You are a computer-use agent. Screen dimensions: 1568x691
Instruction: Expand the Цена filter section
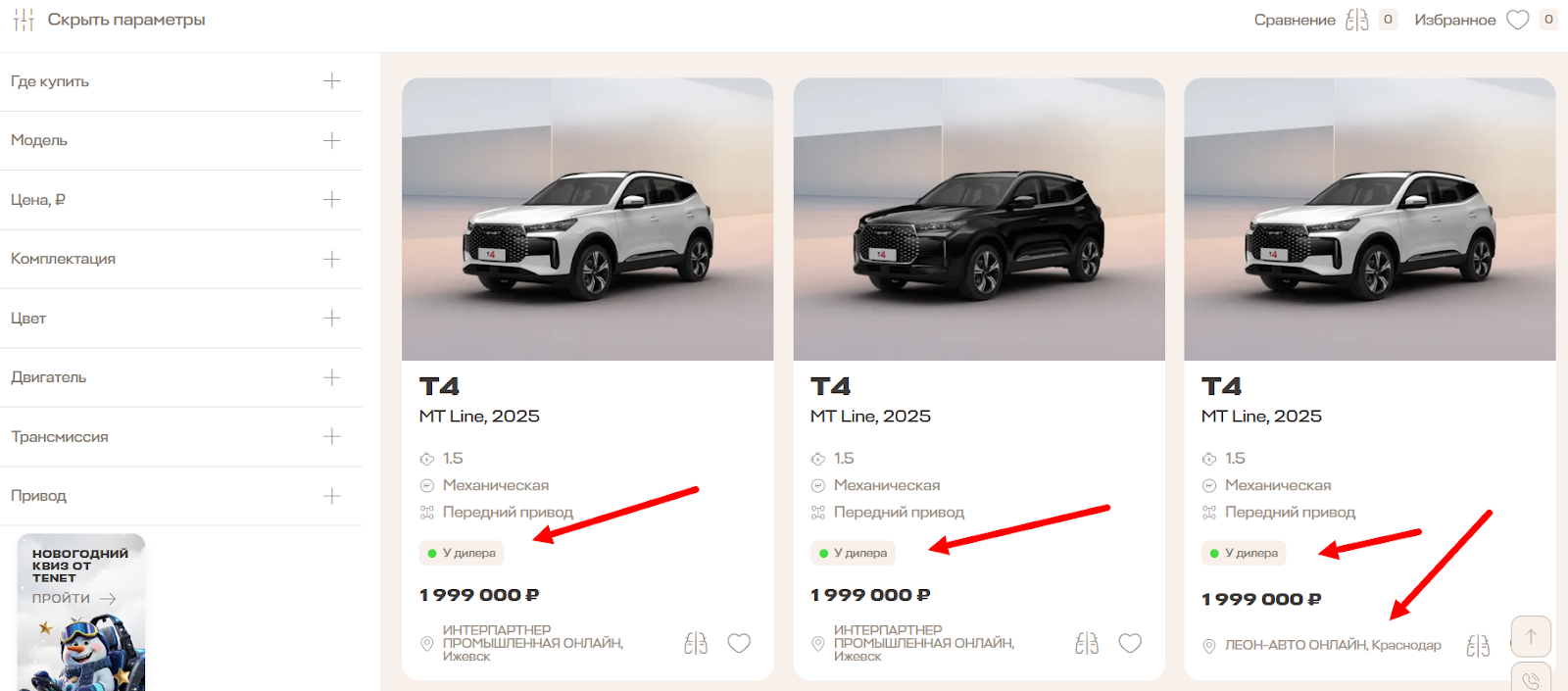pyautogui.click(x=332, y=200)
